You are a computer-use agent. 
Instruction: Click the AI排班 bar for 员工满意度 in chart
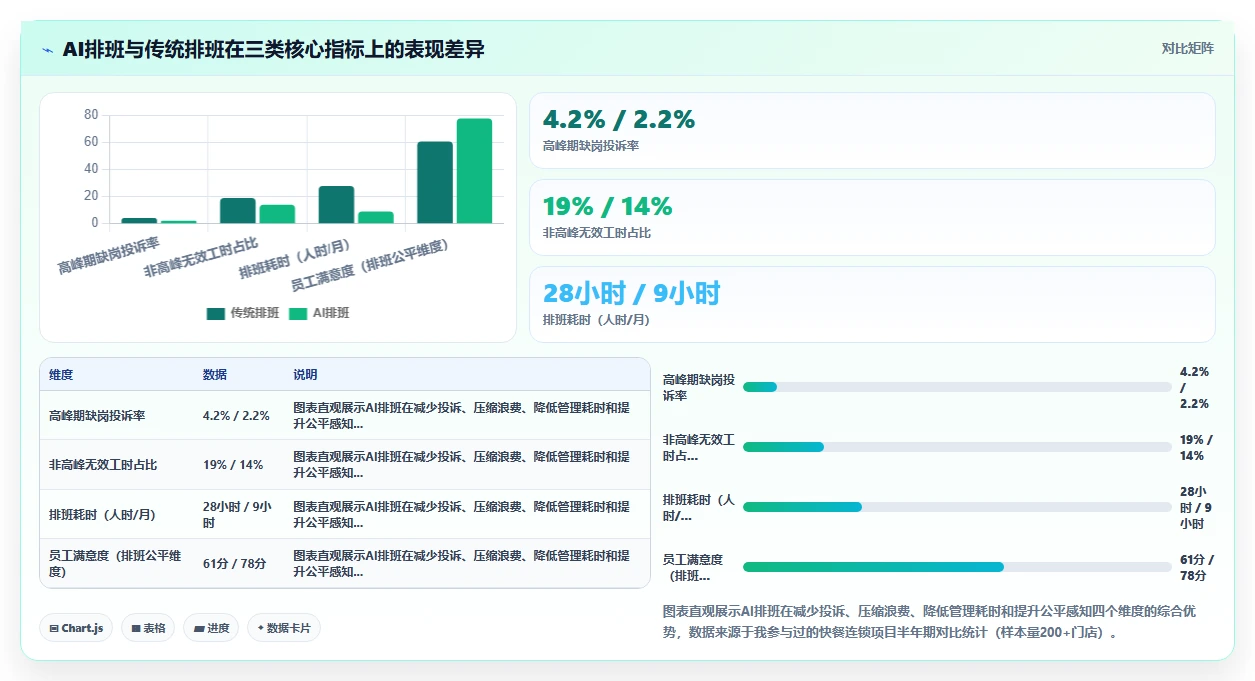tap(475, 171)
